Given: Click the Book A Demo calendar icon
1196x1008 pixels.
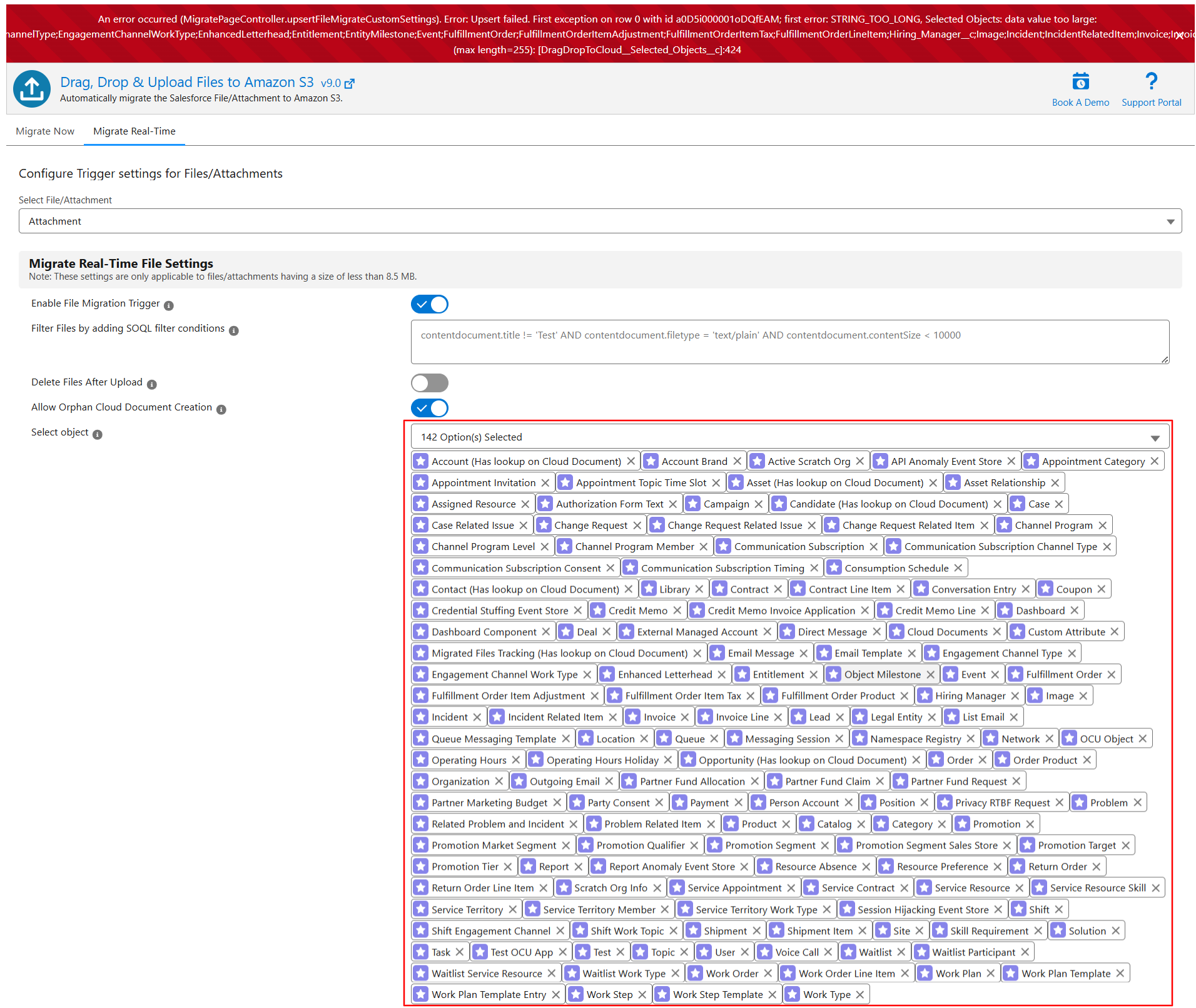Looking at the screenshot, I should tap(1080, 81).
